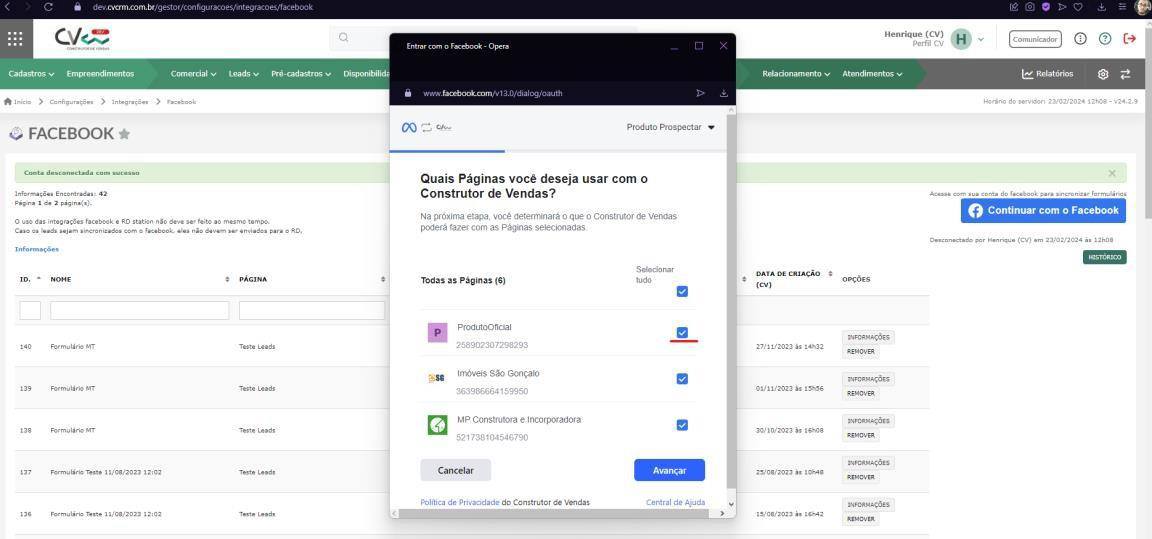Go back in the browser
This screenshot has height=539, width=1152.
point(7,7)
